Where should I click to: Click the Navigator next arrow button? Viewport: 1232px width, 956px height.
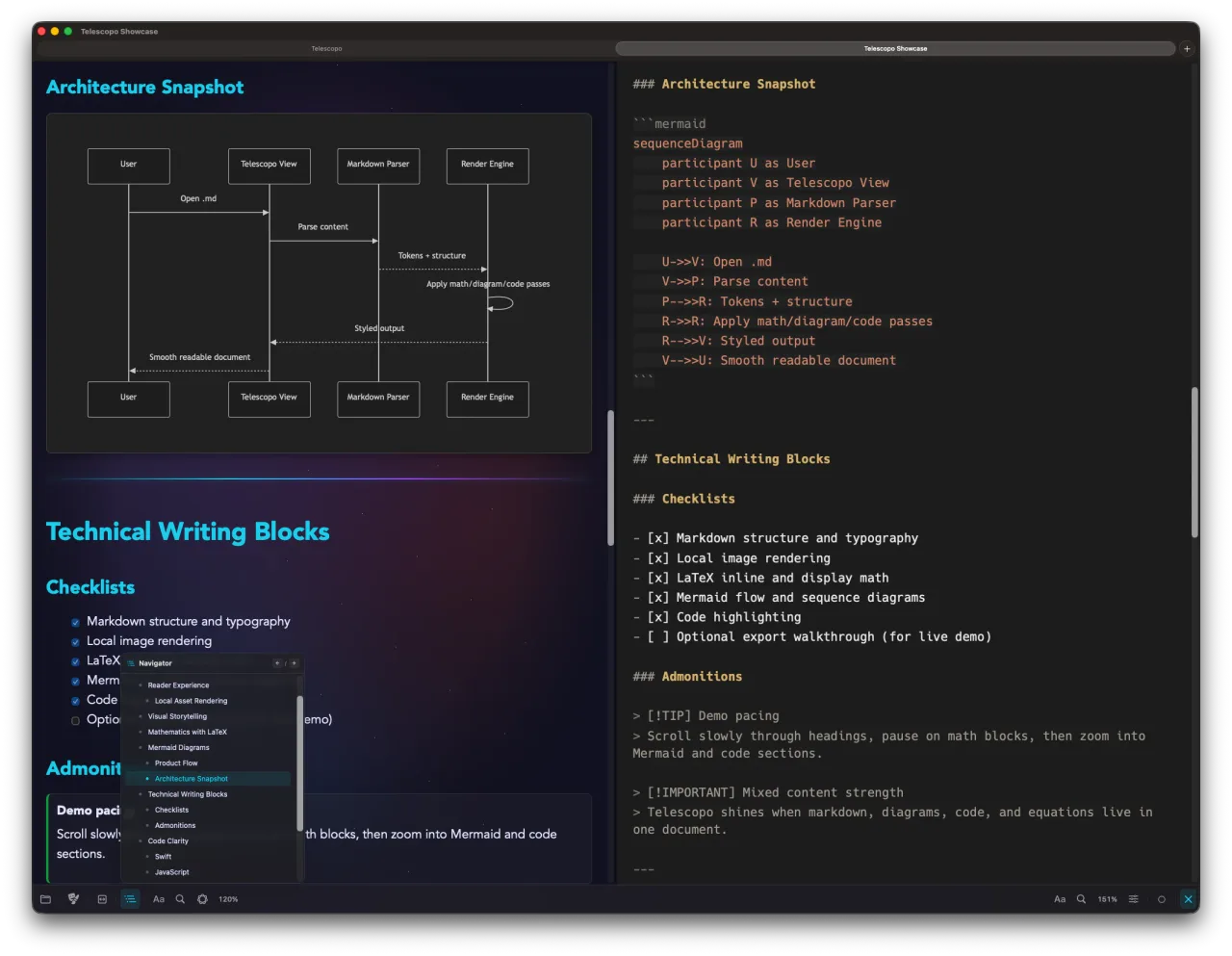click(x=294, y=663)
